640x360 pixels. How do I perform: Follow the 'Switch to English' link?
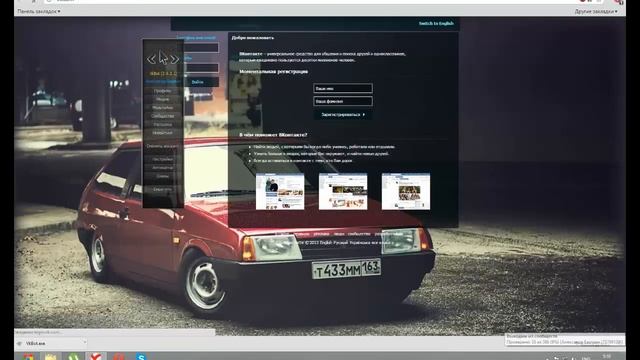click(436, 23)
